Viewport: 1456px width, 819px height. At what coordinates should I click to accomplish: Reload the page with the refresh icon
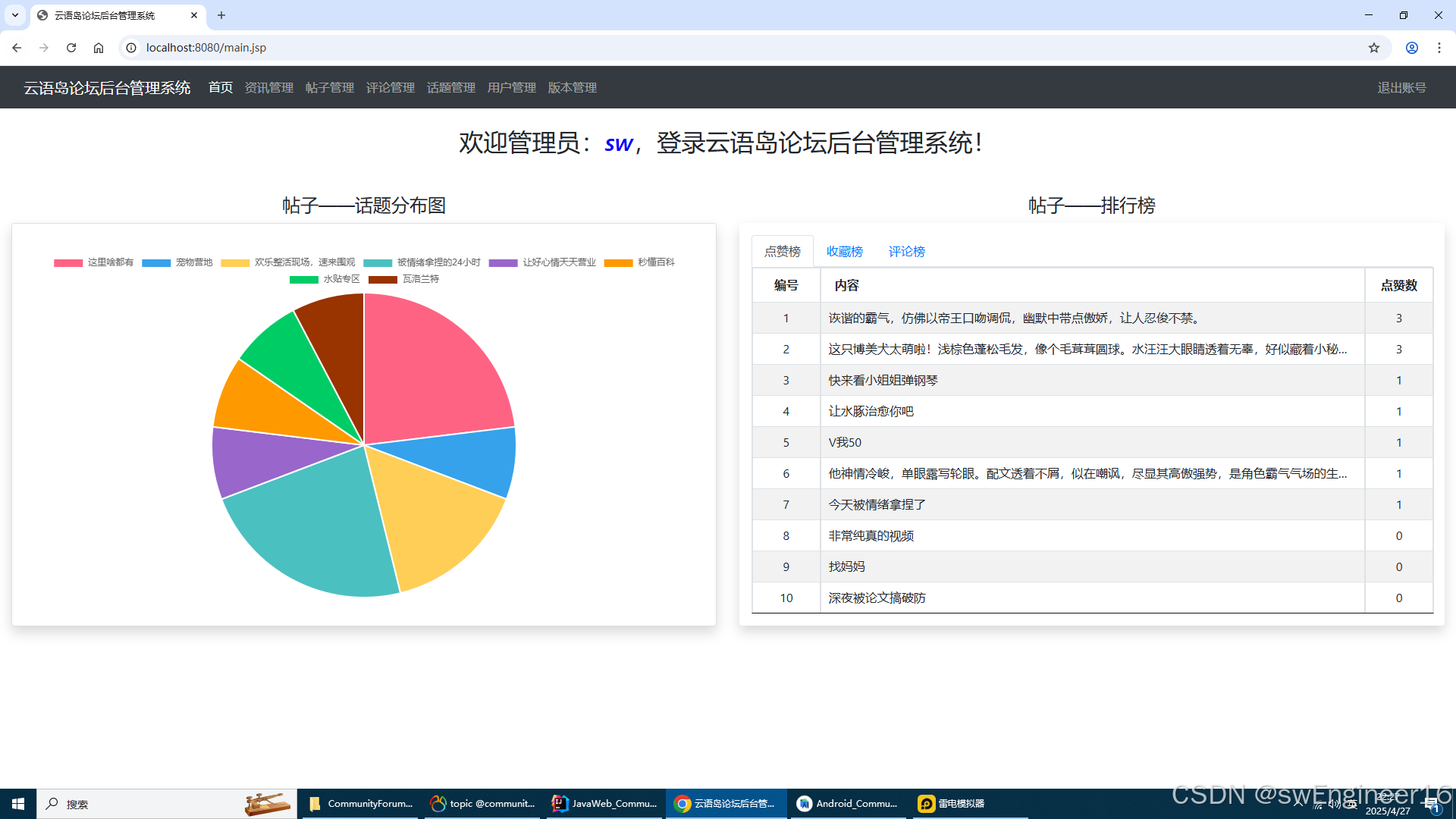[71, 48]
